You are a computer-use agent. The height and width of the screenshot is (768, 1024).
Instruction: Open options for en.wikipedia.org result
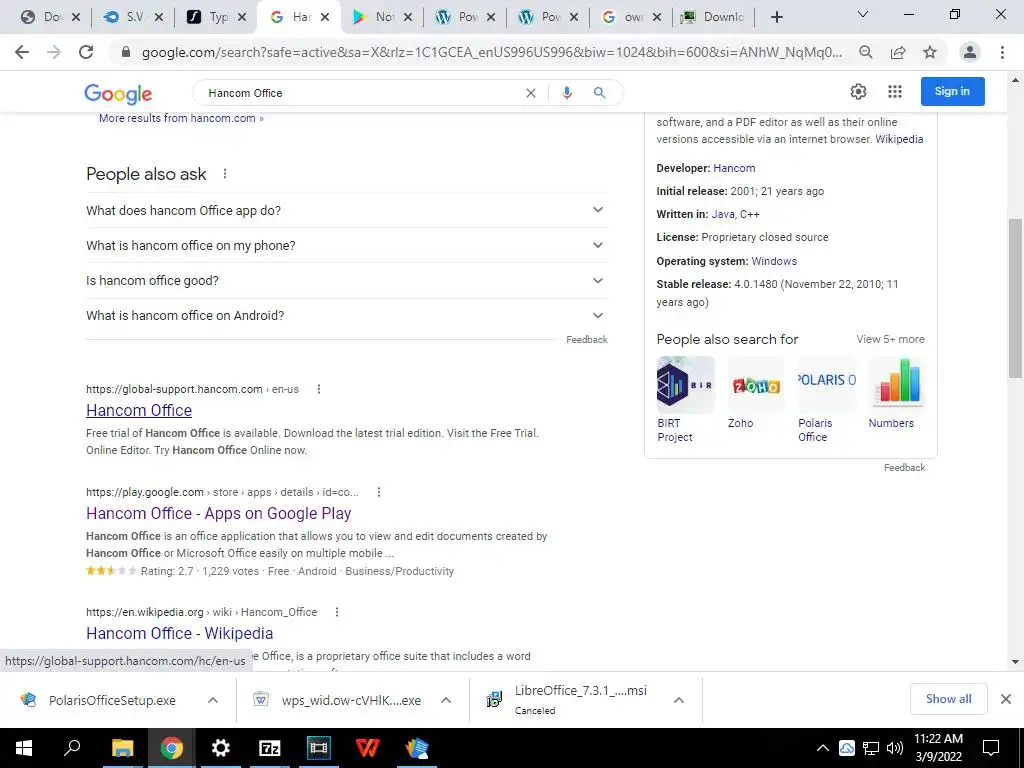pyautogui.click(x=337, y=612)
